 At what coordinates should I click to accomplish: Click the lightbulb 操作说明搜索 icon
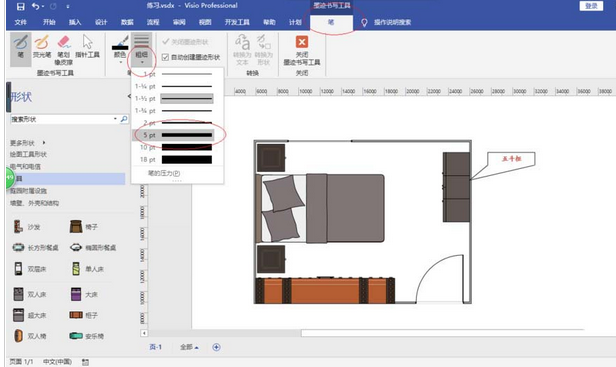pos(364,22)
